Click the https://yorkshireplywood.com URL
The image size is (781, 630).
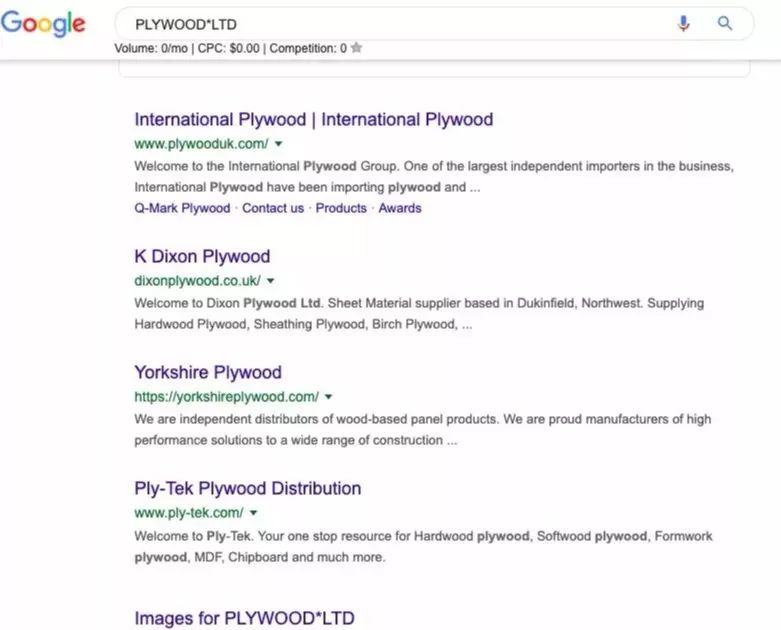click(226, 397)
